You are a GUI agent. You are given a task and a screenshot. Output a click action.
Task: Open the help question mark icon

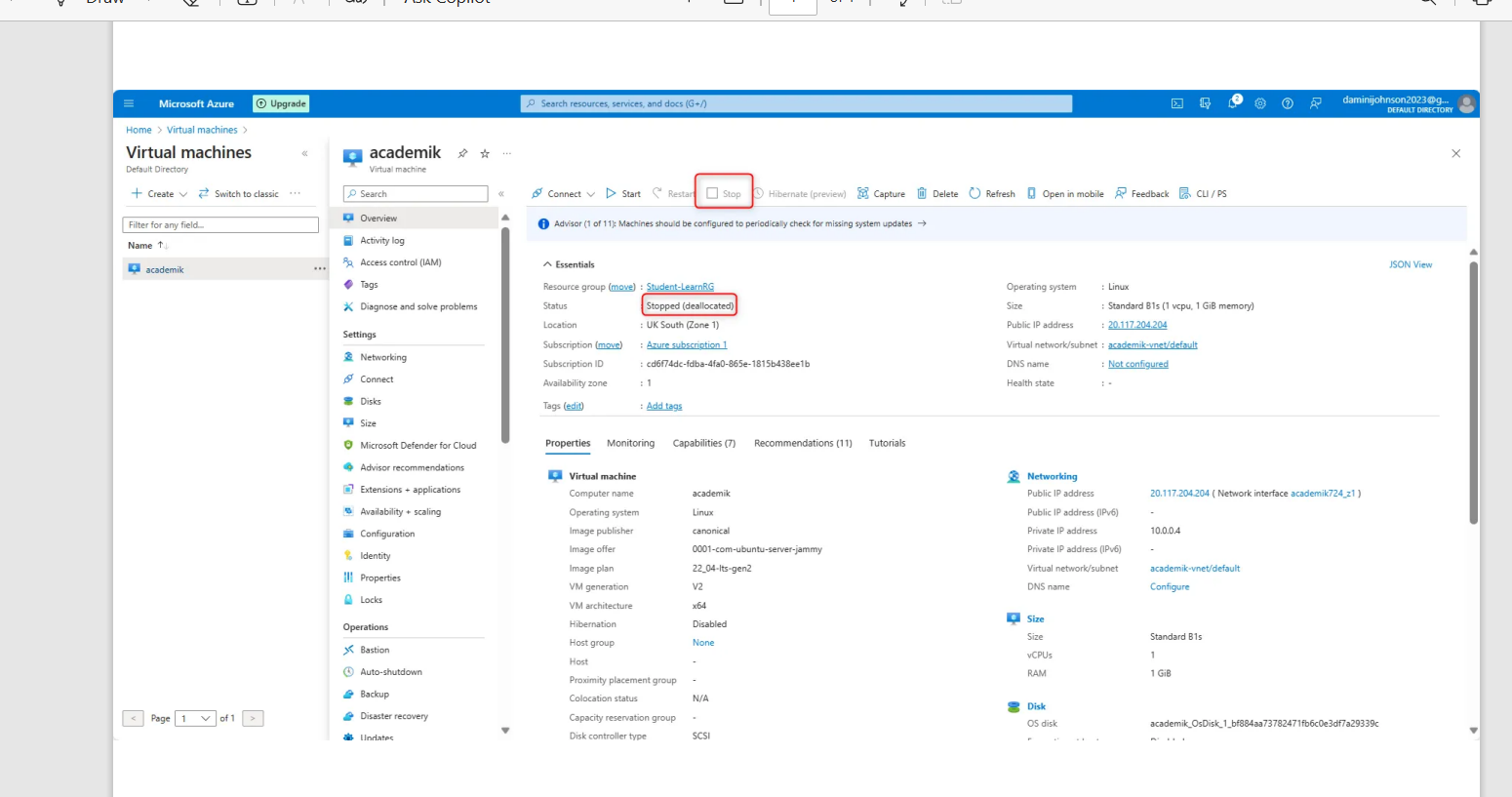click(1288, 103)
